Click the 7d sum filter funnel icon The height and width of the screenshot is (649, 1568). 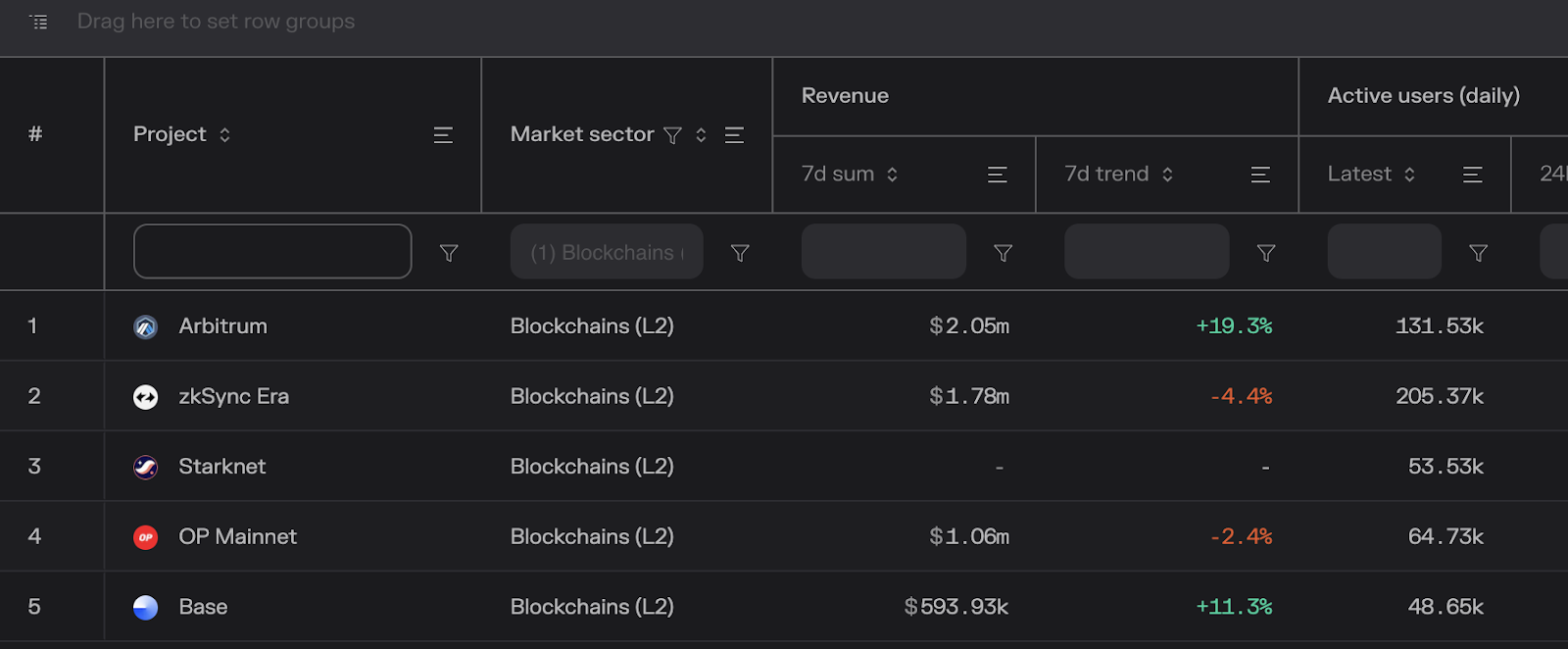click(x=1004, y=253)
